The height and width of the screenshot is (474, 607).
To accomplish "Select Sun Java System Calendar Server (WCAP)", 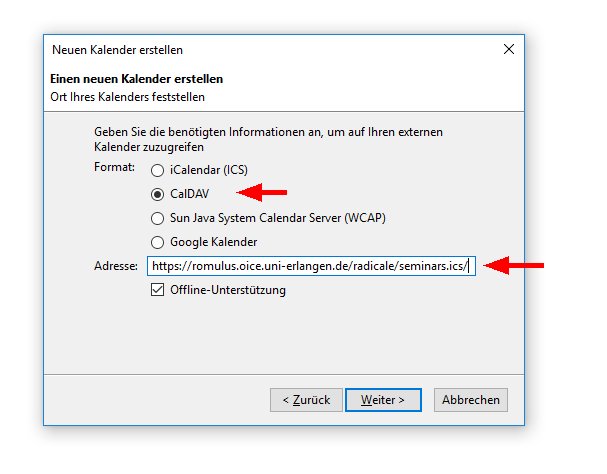I will point(157,218).
